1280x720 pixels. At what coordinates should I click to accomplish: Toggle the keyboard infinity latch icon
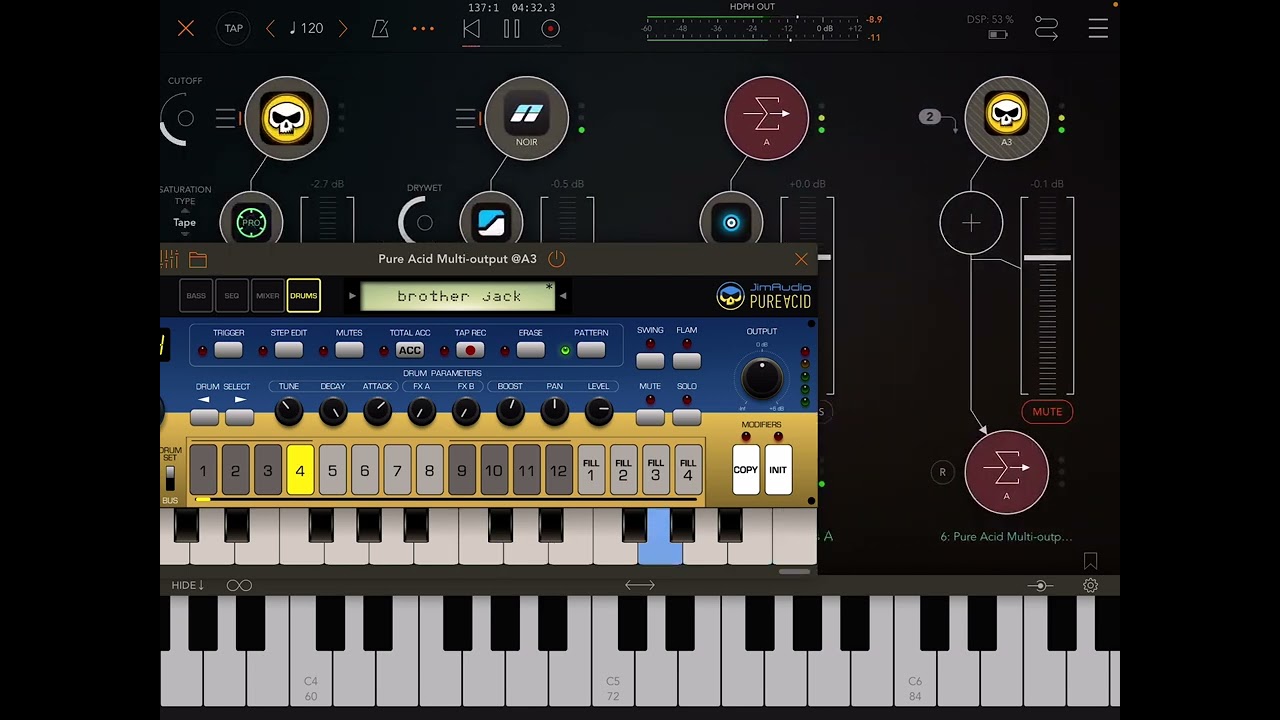pyautogui.click(x=239, y=585)
